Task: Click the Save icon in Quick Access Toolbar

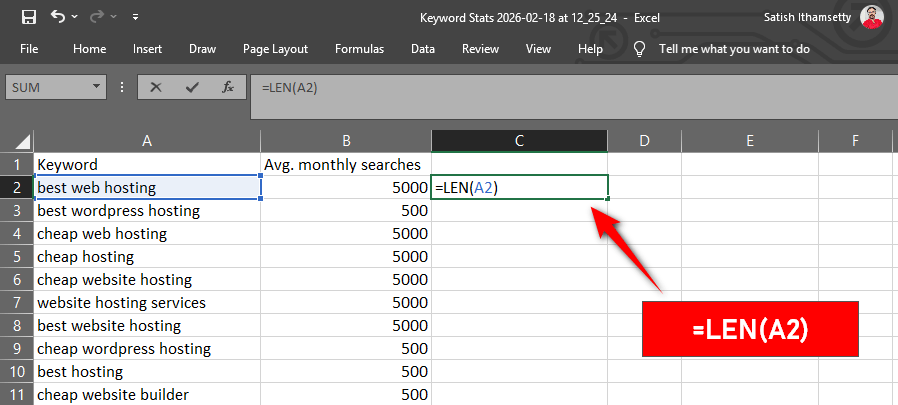Action: coord(29,17)
